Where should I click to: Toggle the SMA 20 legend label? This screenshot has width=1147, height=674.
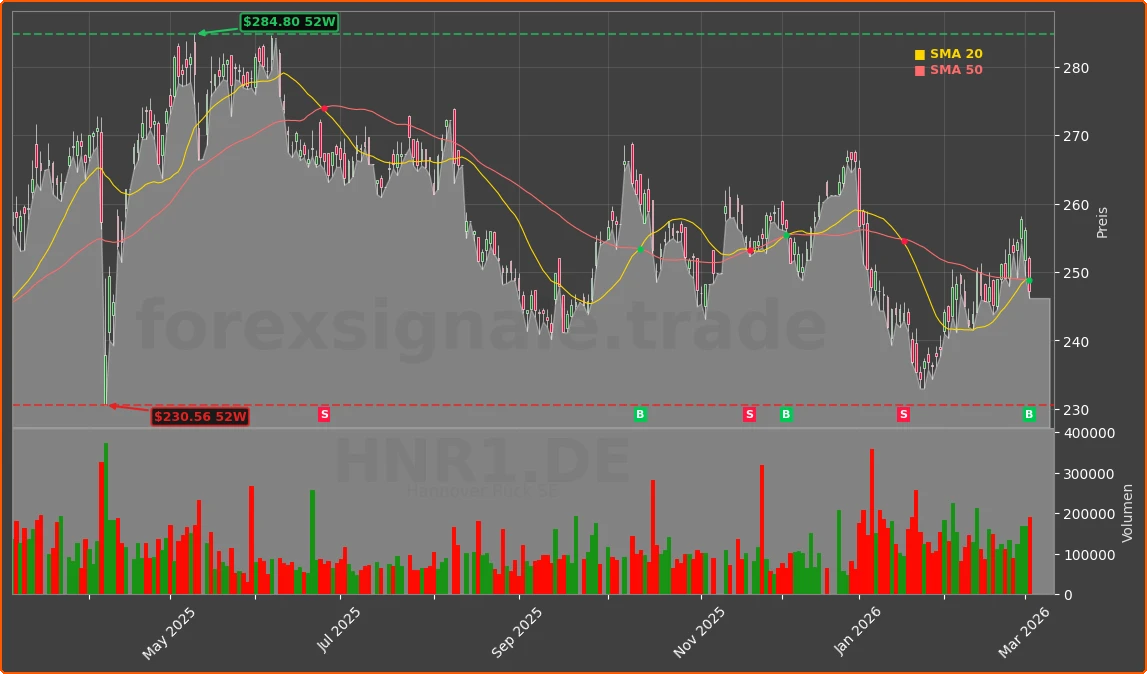tap(956, 54)
